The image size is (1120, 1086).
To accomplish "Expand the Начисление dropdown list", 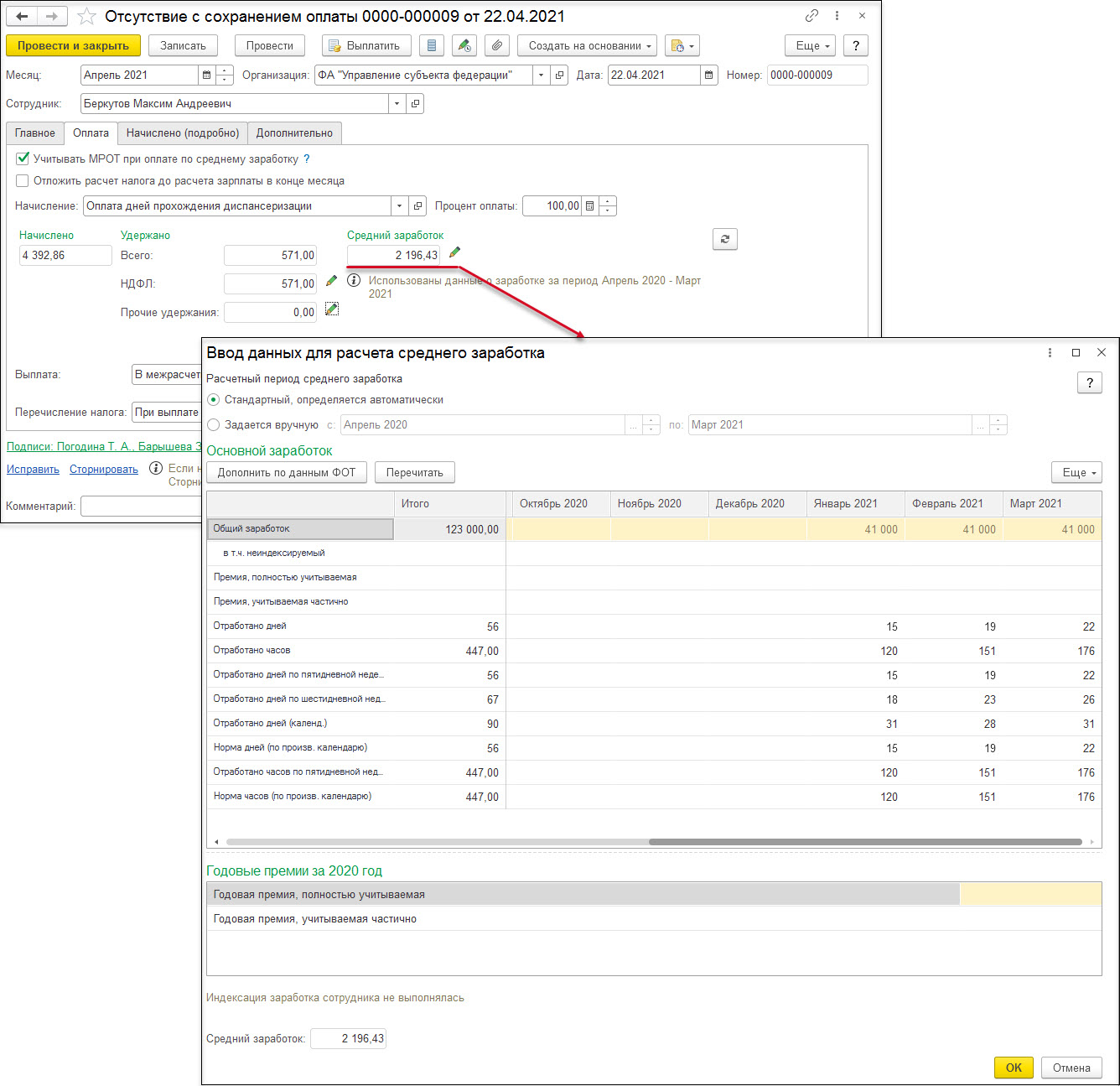I will (x=399, y=205).
